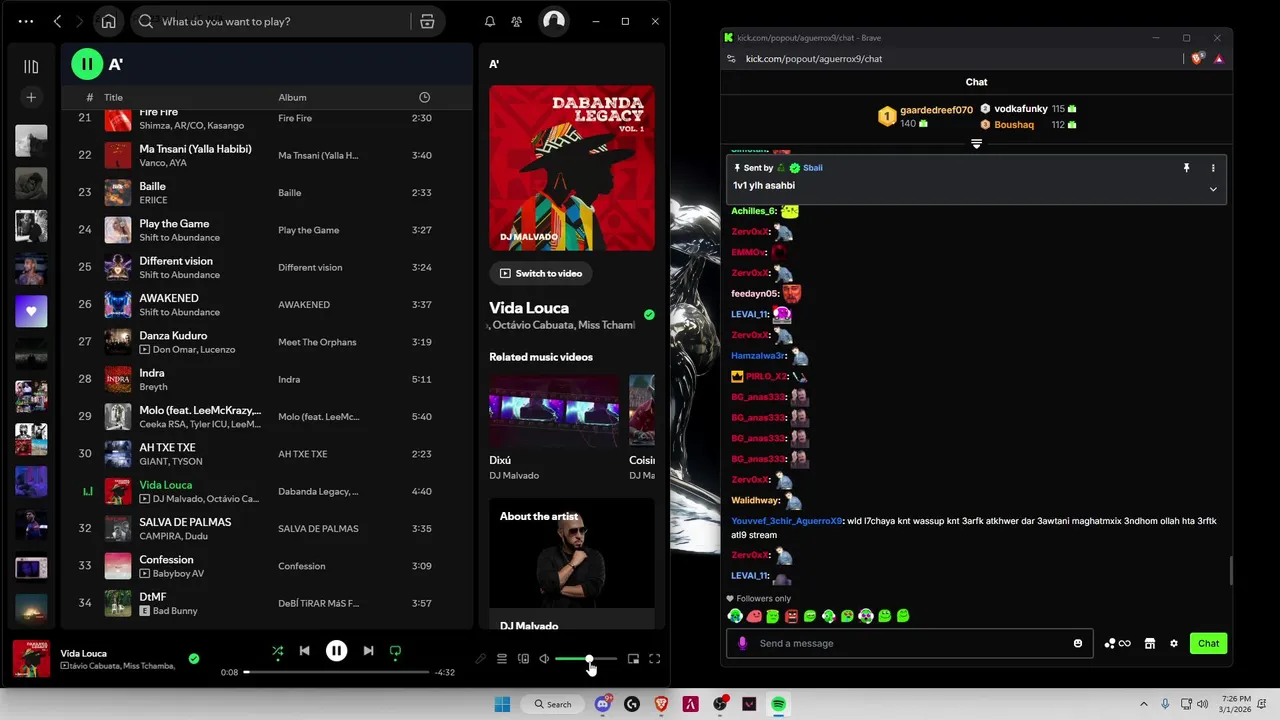The height and width of the screenshot is (720, 1280).
Task: Click the duration clock column header
Action: tap(424, 97)
